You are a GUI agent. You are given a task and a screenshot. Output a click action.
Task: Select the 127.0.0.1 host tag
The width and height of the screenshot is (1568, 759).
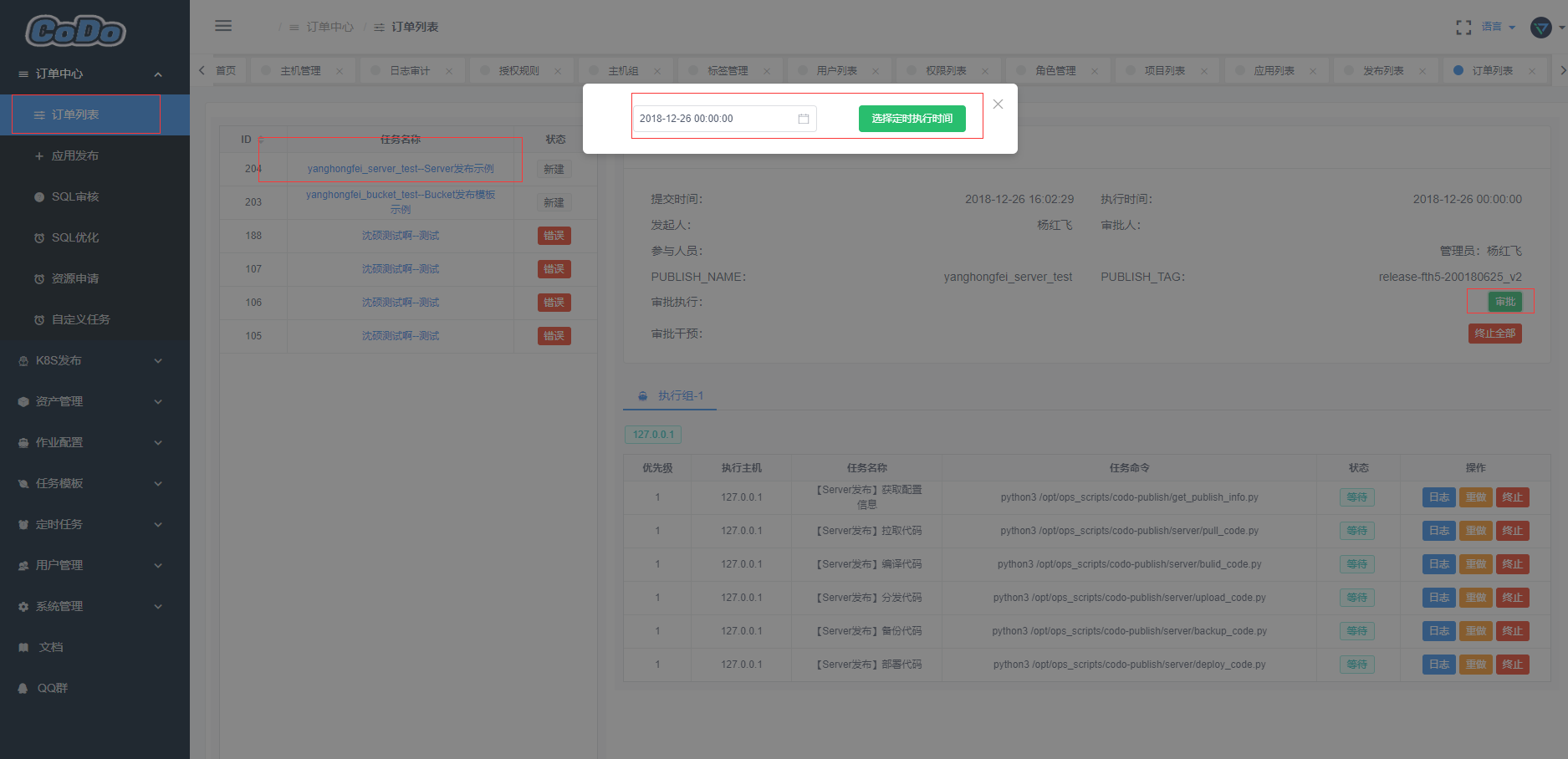coord(653,435)
